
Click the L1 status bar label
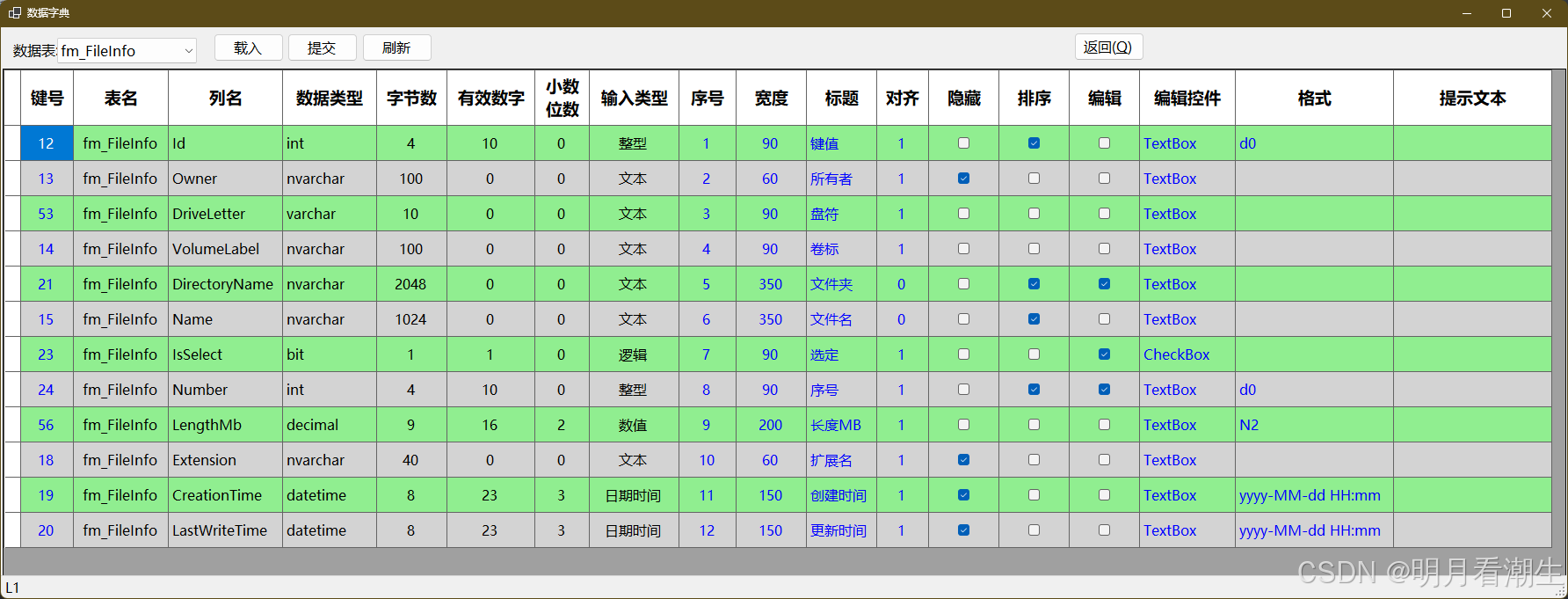pyautogui.click(x=12, y=588)
